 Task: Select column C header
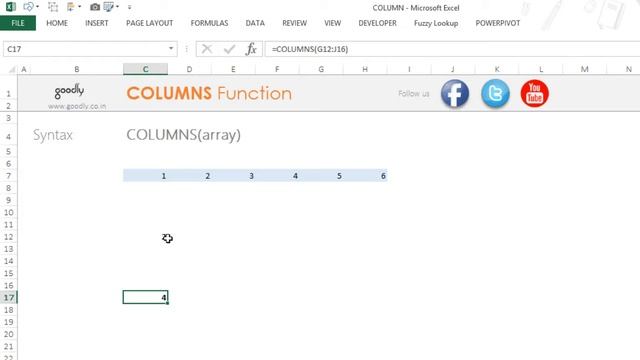(x=145, y=69)
